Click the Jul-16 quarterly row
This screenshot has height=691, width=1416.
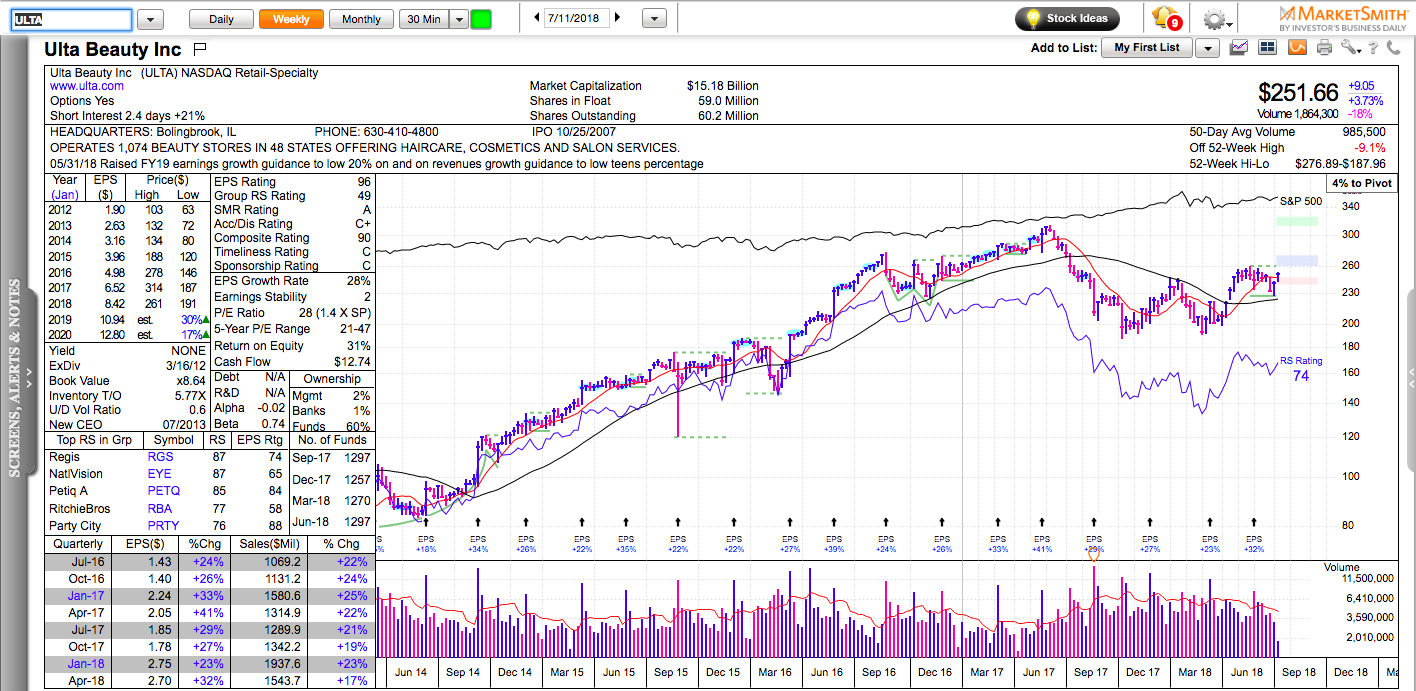point(210,563)
